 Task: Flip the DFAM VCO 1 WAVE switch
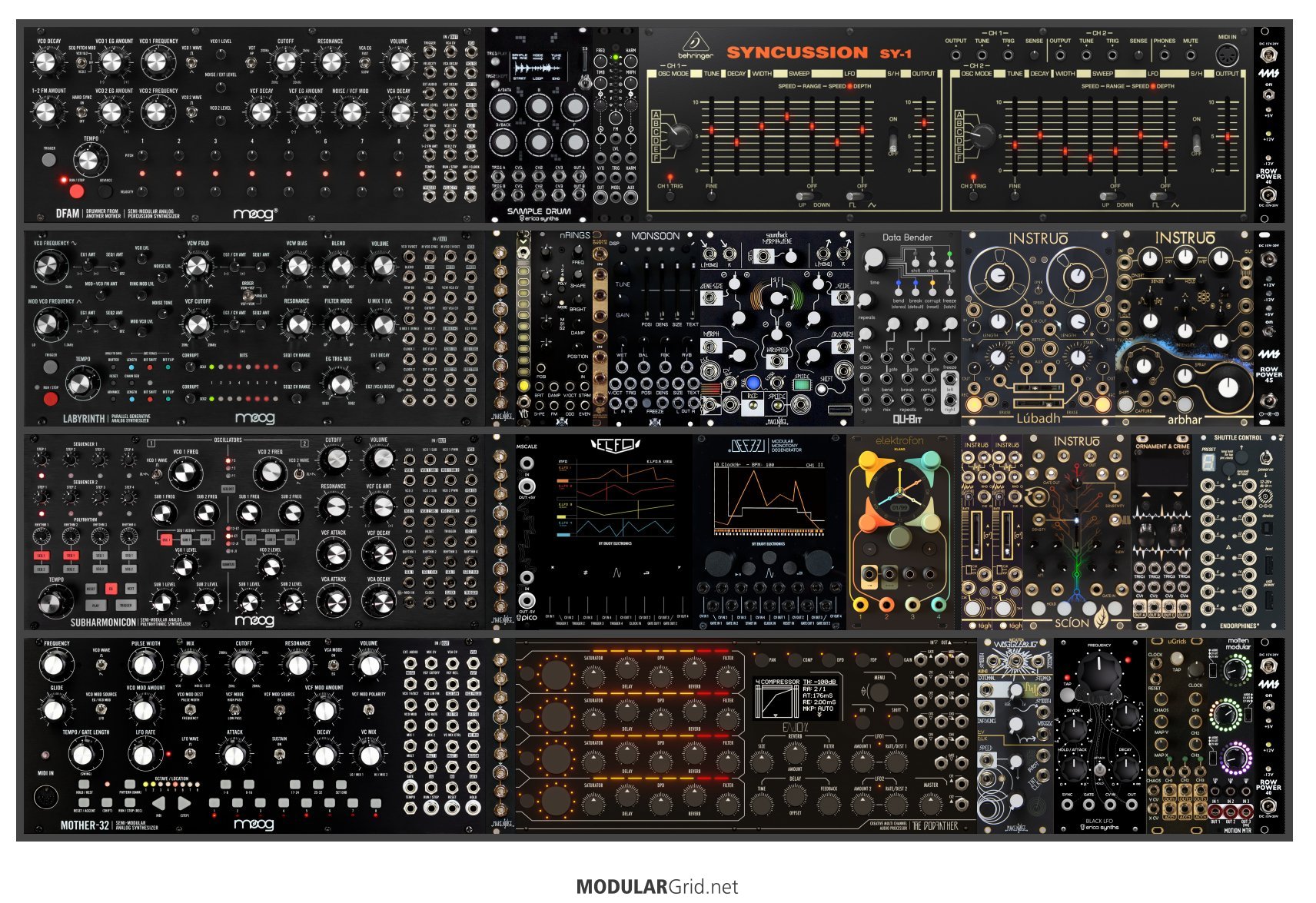pyautogui.click(x=191, y=63)
